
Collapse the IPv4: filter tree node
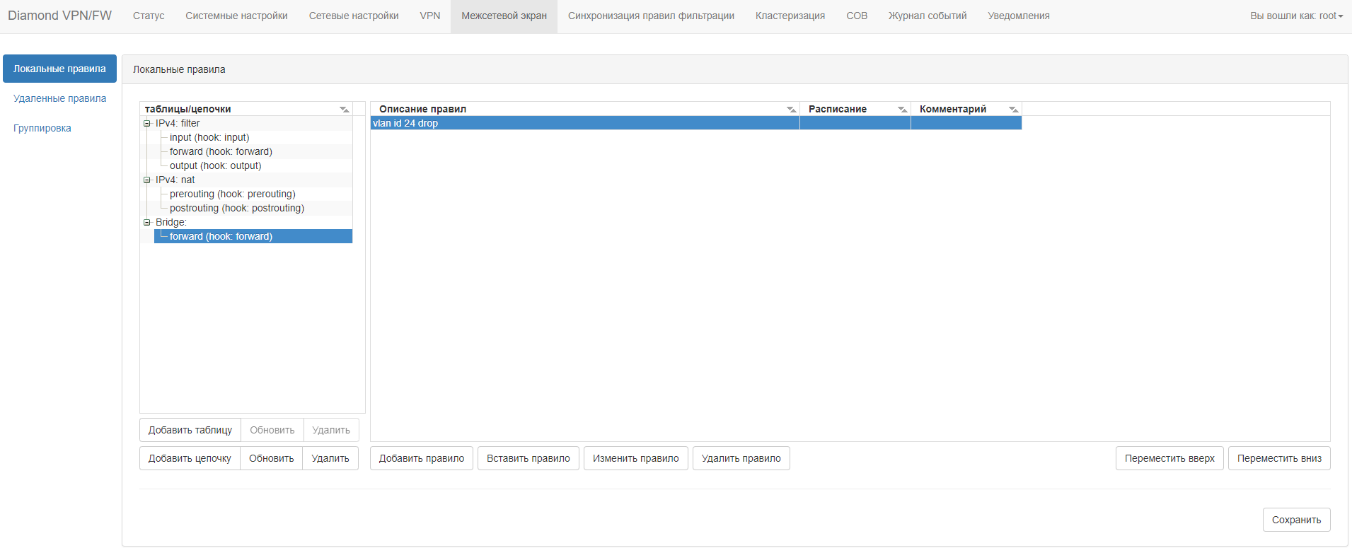(146, 123)
